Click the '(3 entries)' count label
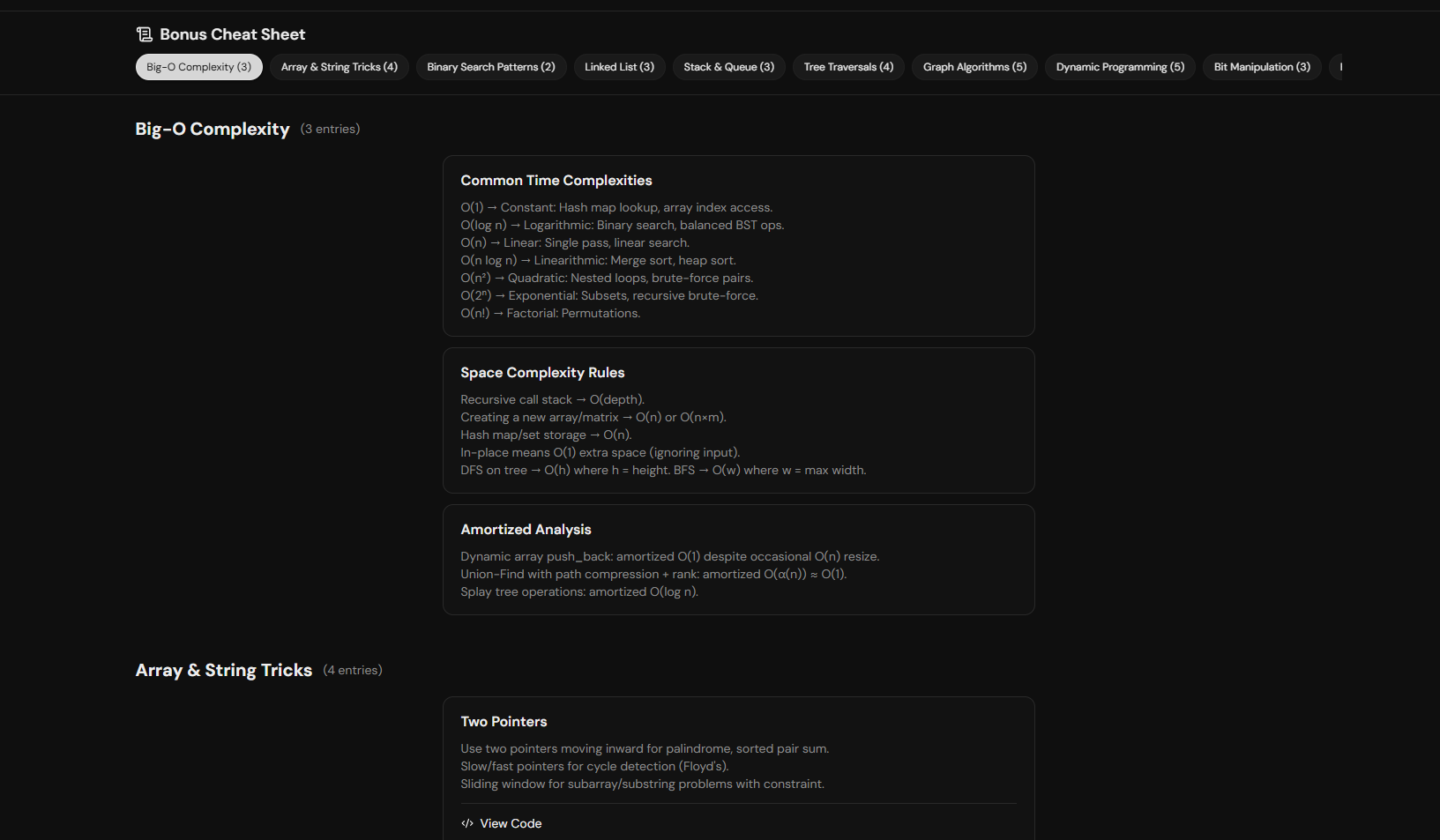This screenshot has height=840, width=1440. click(x=330, y=129)
